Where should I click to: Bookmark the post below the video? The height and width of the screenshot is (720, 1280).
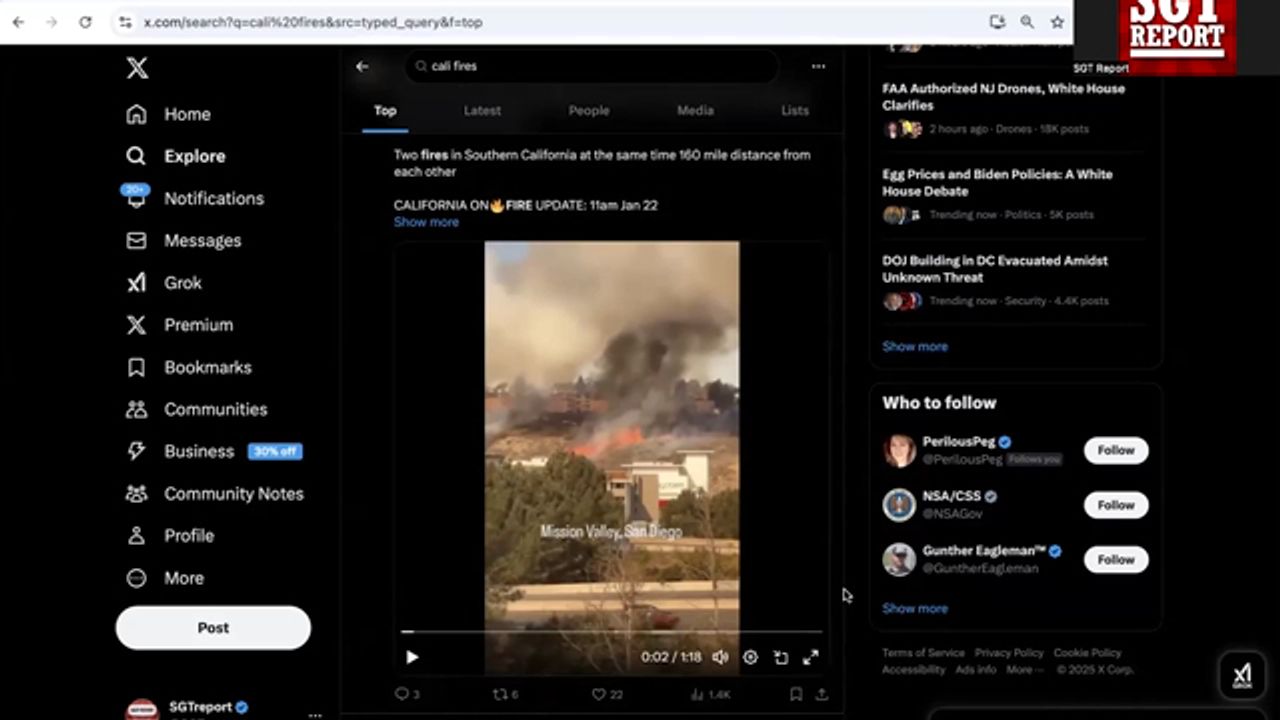(x=796, y=694)
